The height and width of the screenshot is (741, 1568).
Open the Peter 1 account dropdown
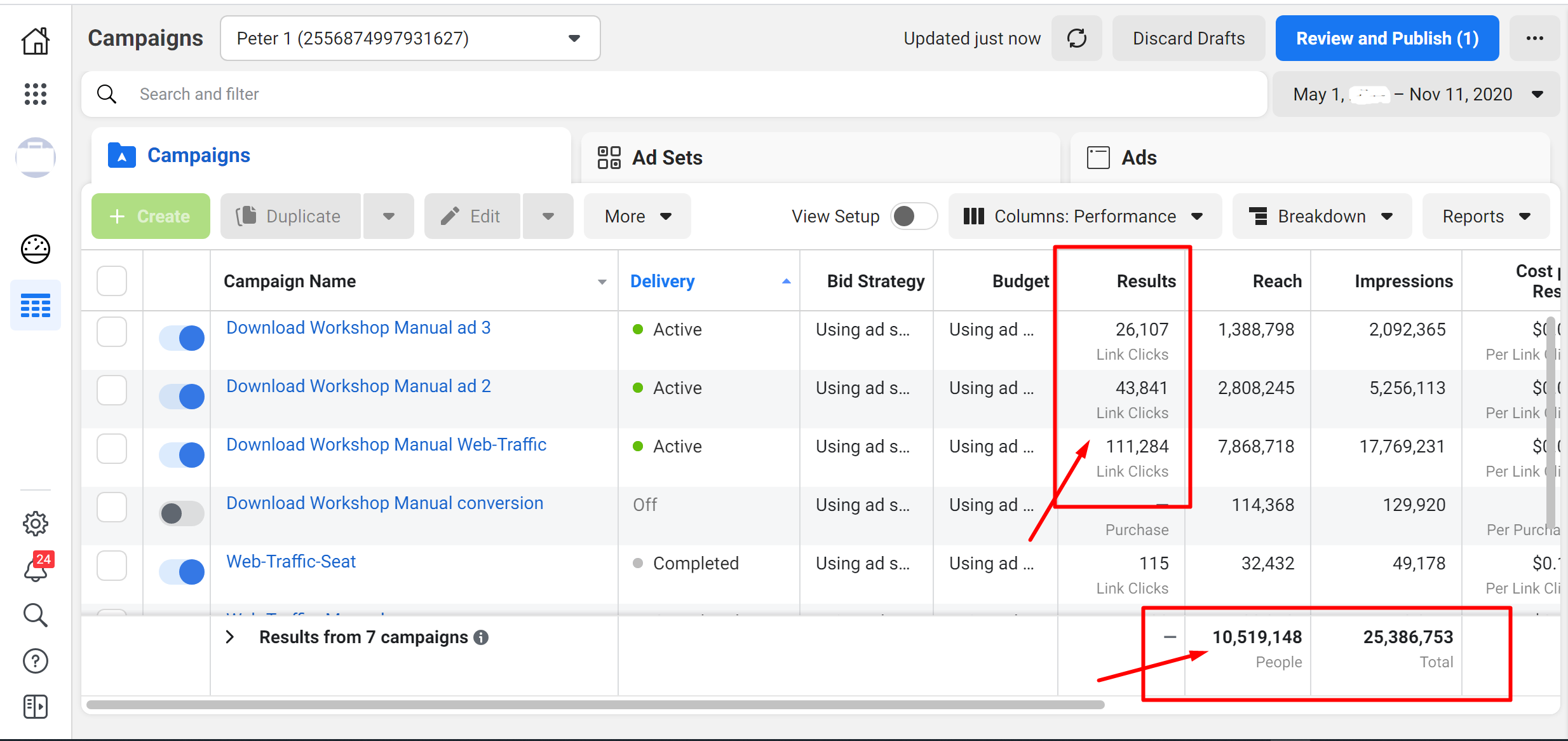pyautogui.click(x=410, y=39)
